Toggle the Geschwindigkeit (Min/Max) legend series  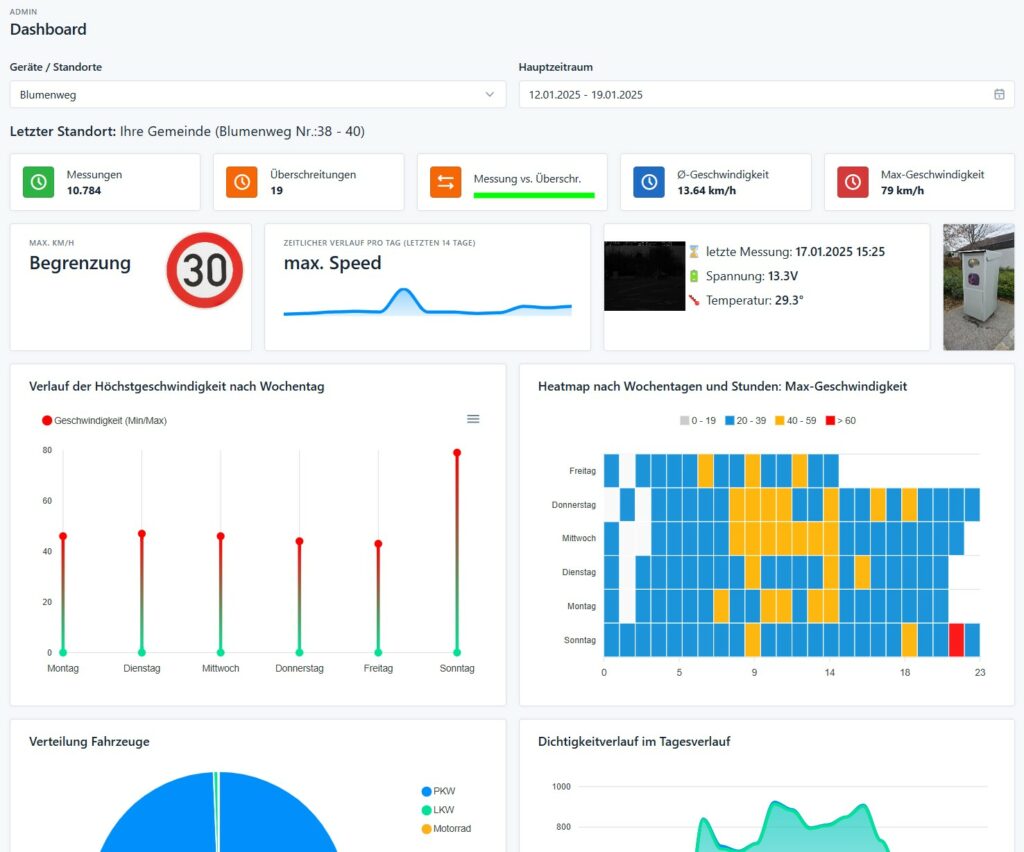[x=104, y=420]
